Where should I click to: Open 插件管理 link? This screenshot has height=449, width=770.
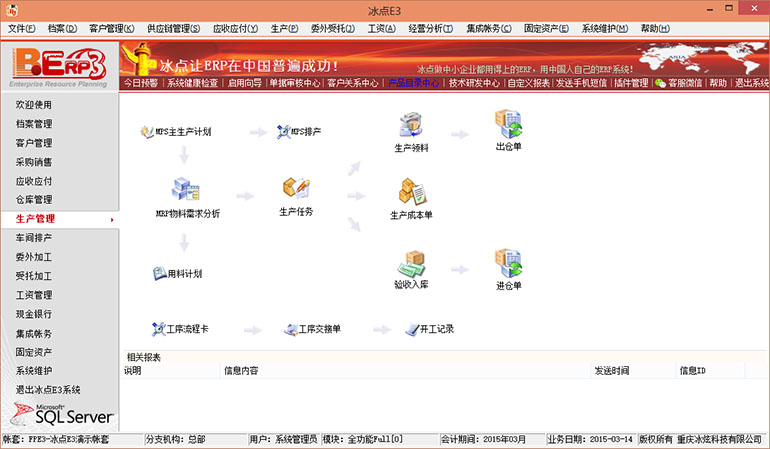631,83
